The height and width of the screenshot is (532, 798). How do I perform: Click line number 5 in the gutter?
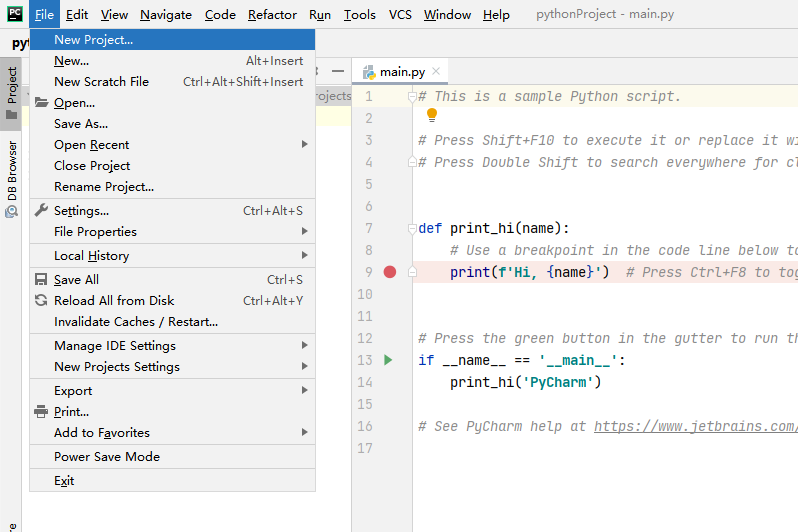pos(368,184)
